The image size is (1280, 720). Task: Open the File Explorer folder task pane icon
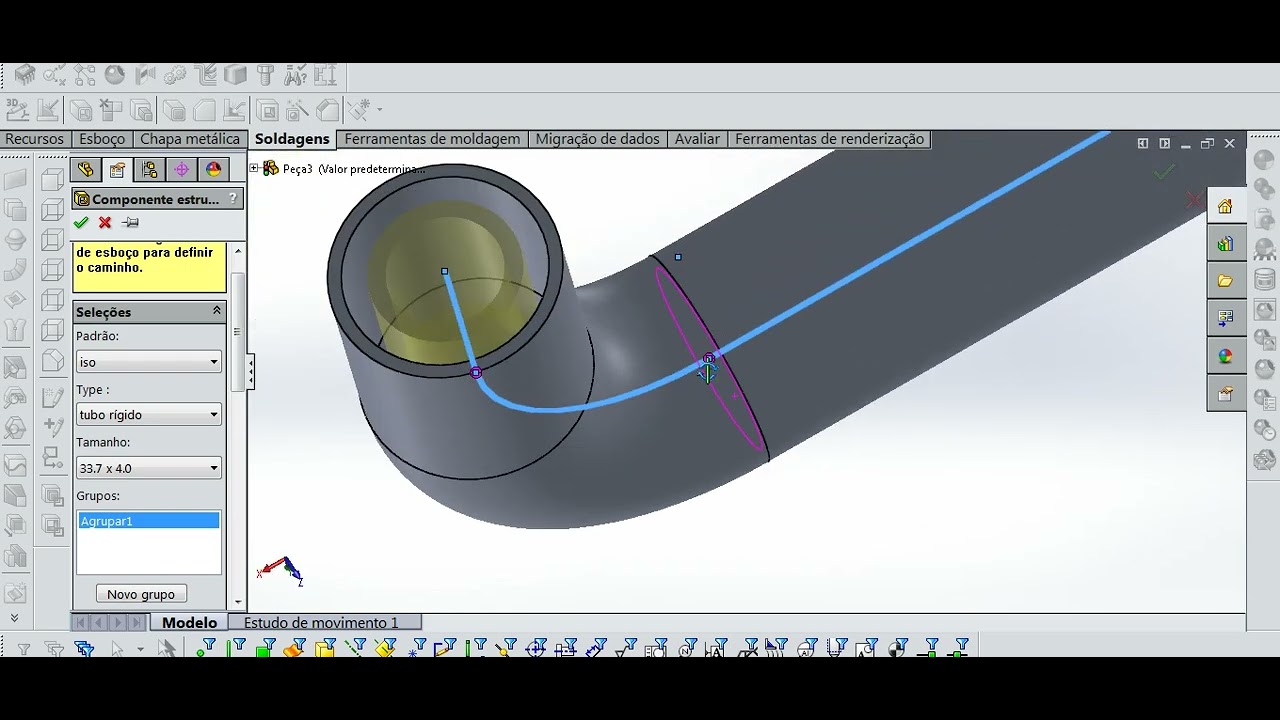1225,281
